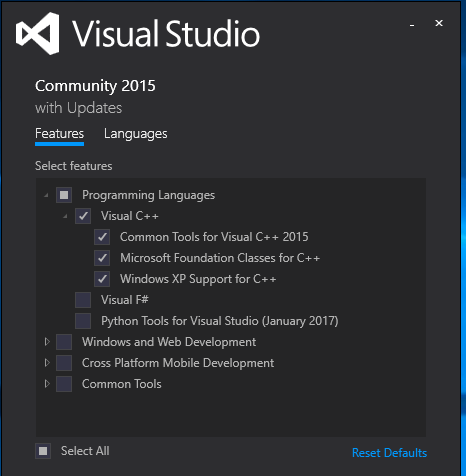Switch to the Languages tab

coord(136,134)
